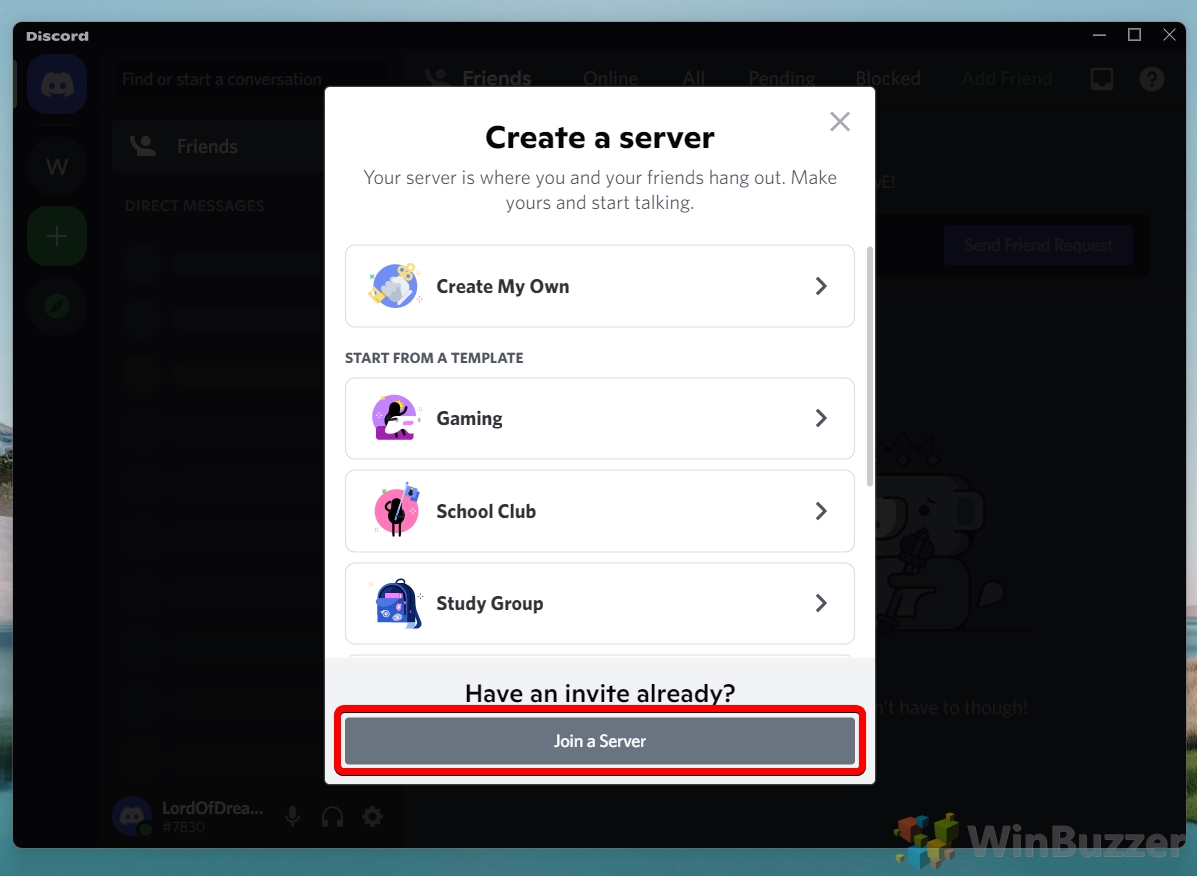The width and height of the screenshot is (1197, 876).
Task: Select the Create My Own label
Action: (503, 287)
